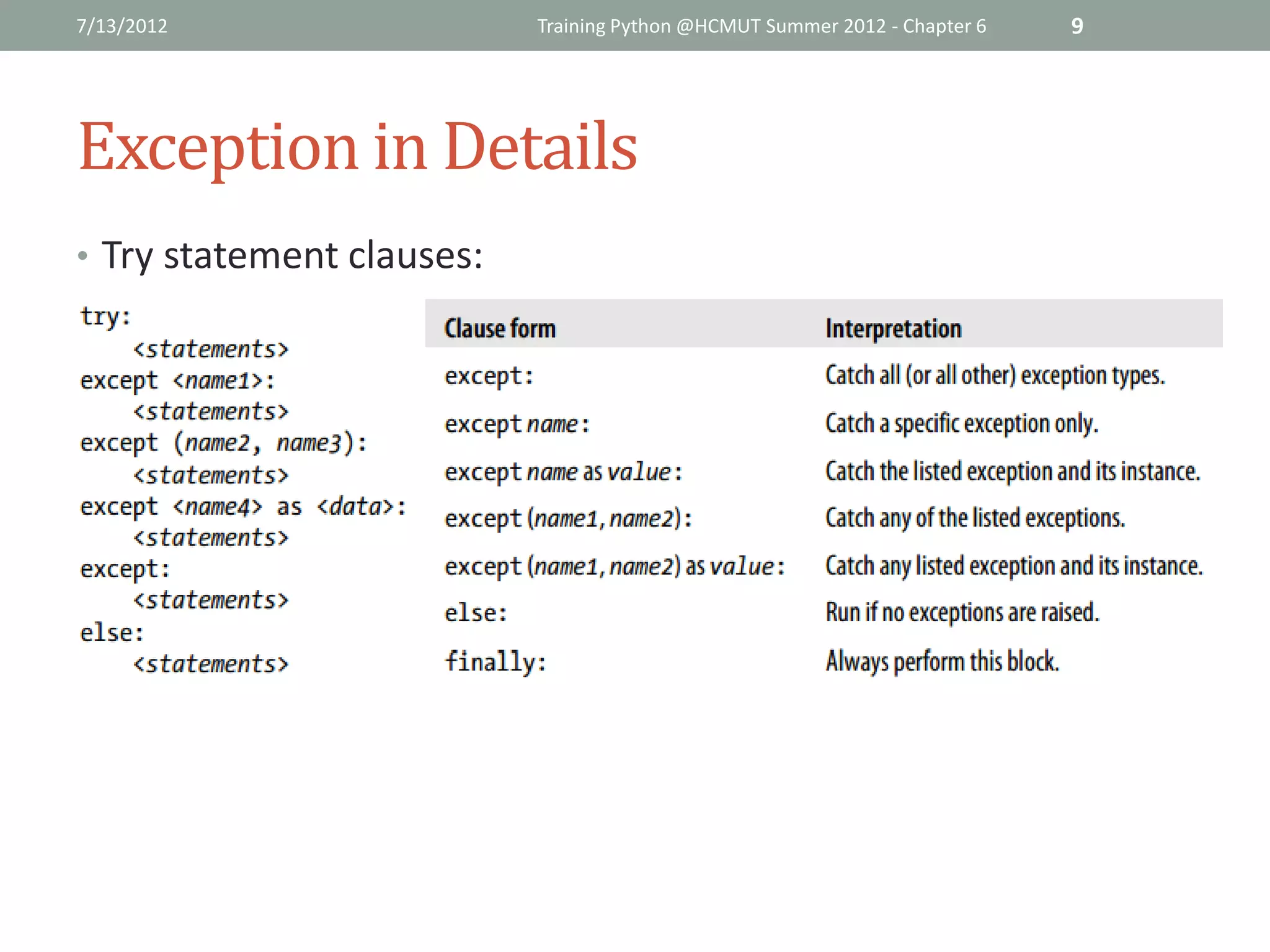Click except (name1, name2): table cell

pyautogui.click(x=568, y=519)
